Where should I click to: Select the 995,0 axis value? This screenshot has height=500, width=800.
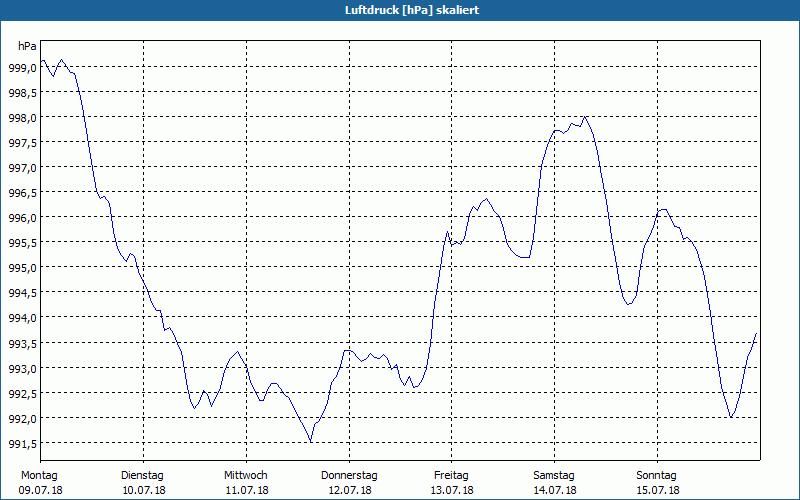pyautogui.click(x=22, y=268)
